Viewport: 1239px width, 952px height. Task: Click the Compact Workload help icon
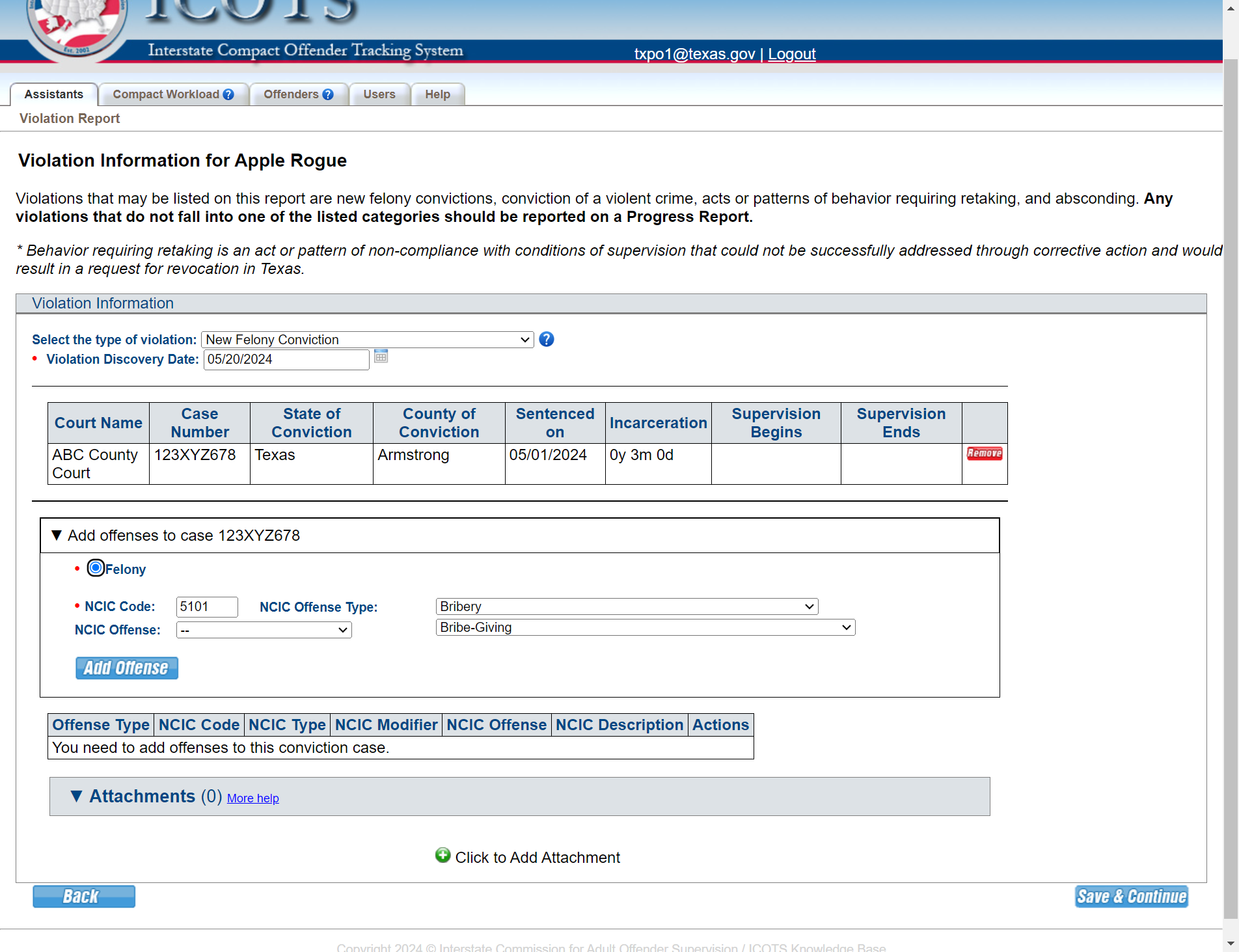pos(228,94)
